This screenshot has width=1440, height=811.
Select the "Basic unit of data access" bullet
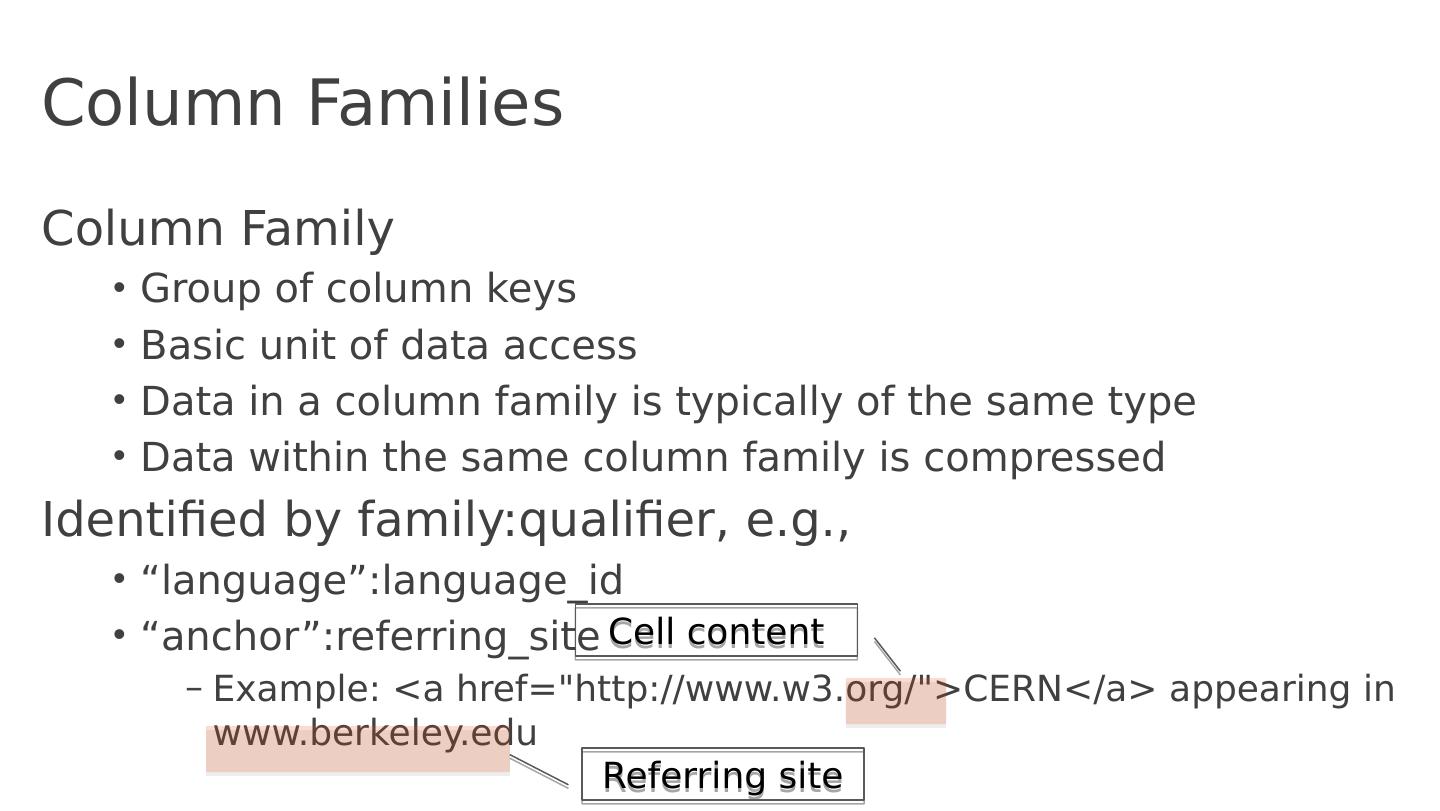tap(388, 346)
